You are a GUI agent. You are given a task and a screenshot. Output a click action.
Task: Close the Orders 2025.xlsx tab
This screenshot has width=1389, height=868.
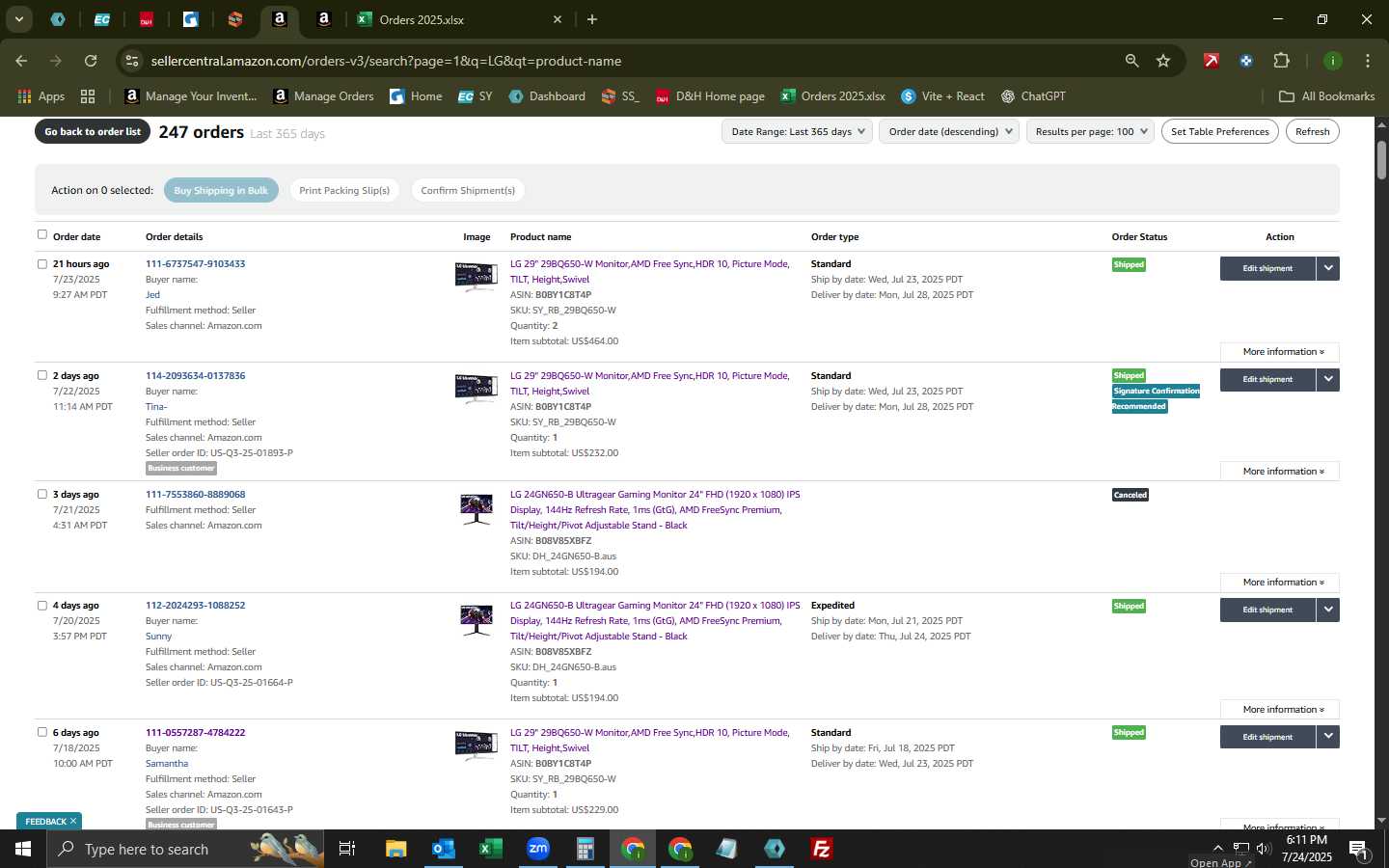[x=557, y=19]
